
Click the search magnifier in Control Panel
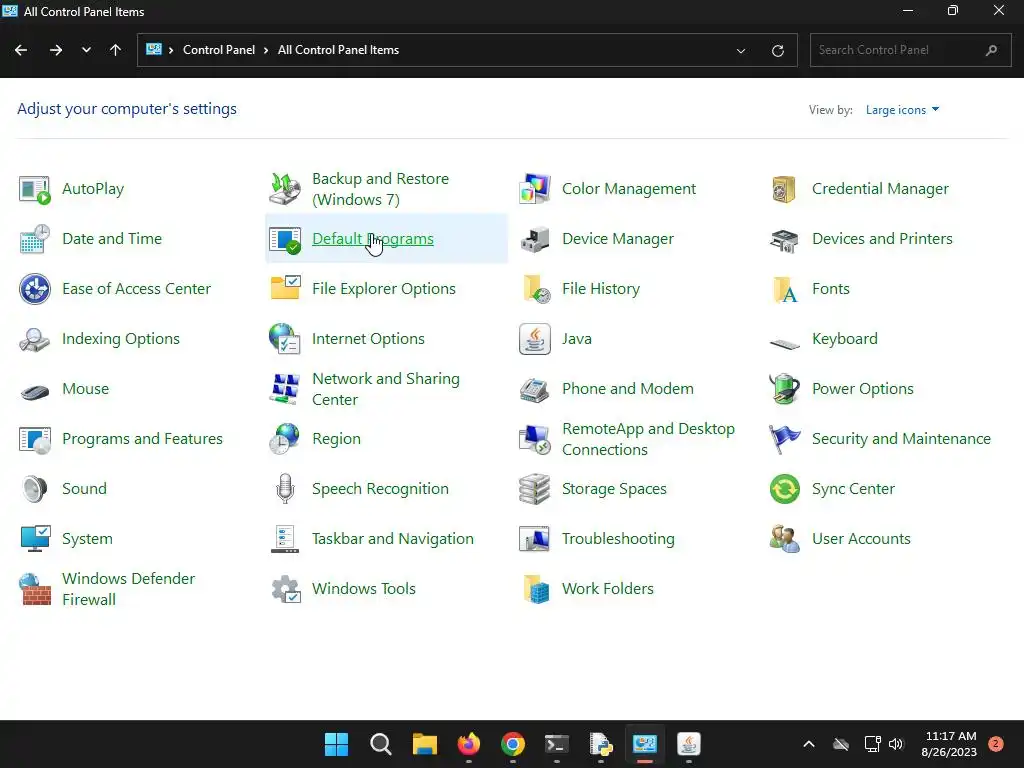pos(991,50)
